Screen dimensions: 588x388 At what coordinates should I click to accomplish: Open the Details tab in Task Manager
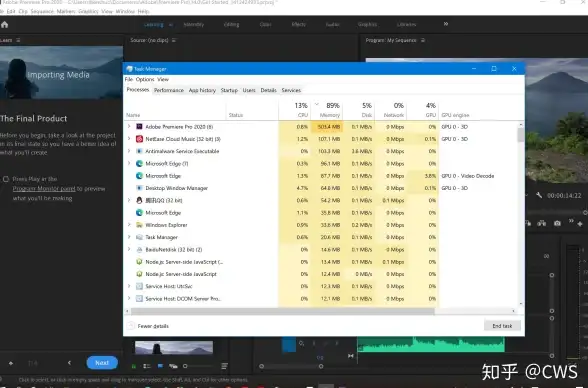point(268,90)
